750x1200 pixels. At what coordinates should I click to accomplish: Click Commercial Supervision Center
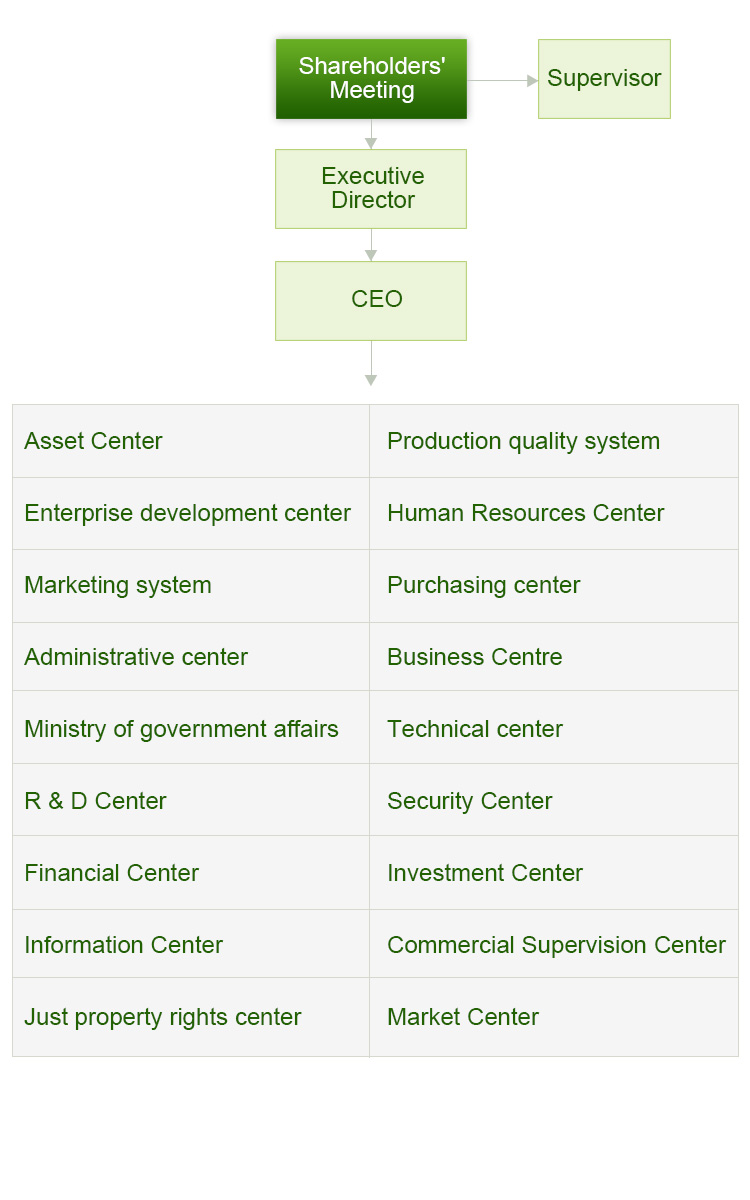[554, 944]
